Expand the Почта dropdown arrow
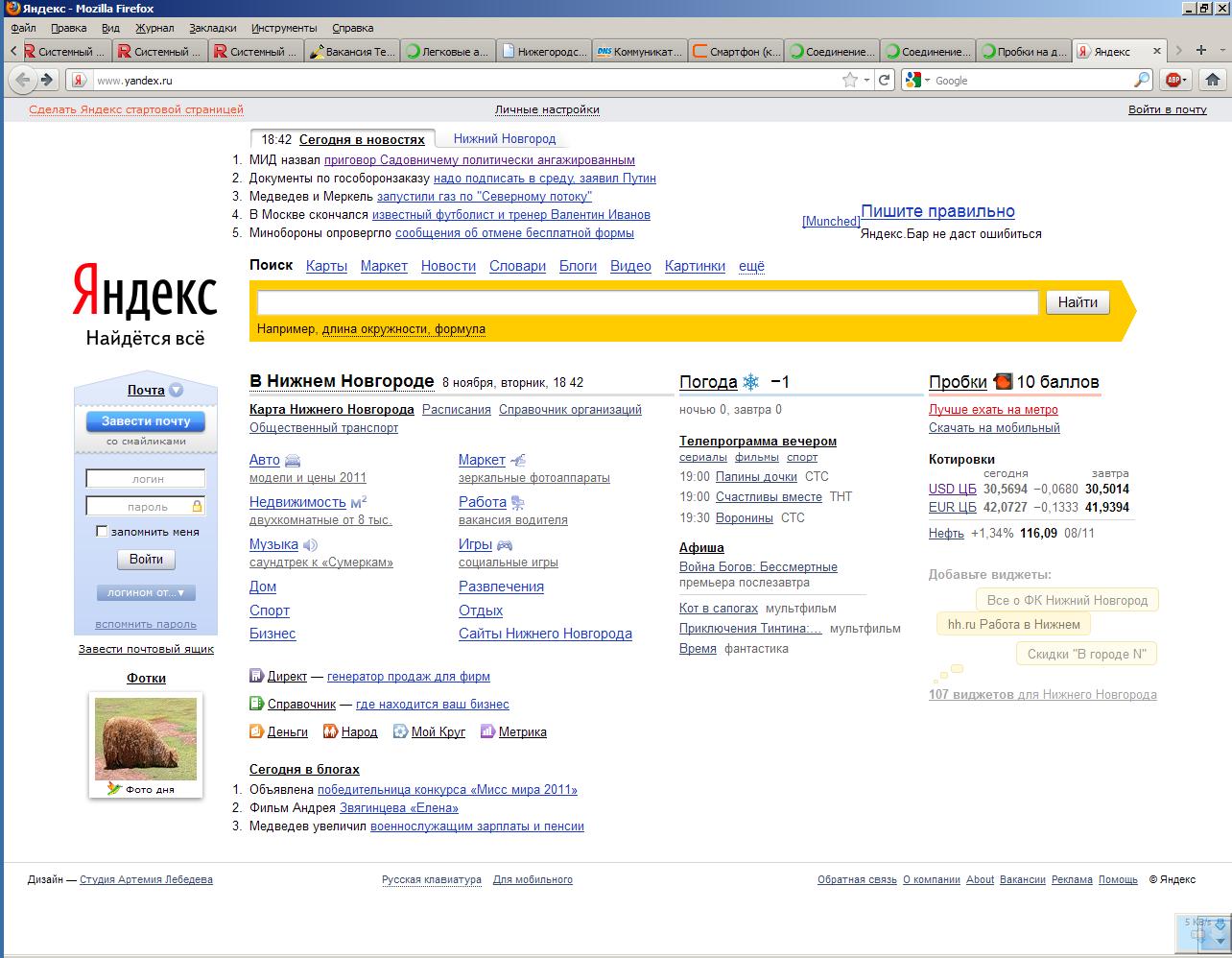This screenshot has width=1232, height=958. 176,390
